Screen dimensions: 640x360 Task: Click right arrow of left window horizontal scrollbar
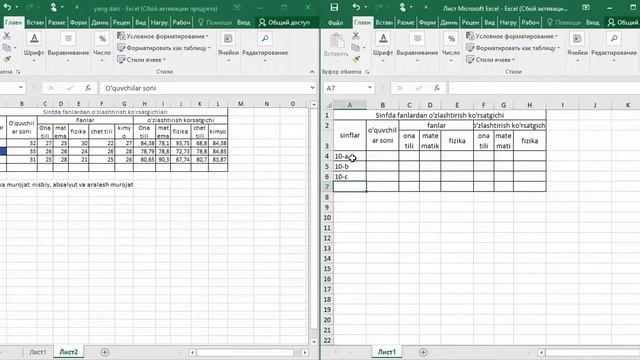pos(305,352)
